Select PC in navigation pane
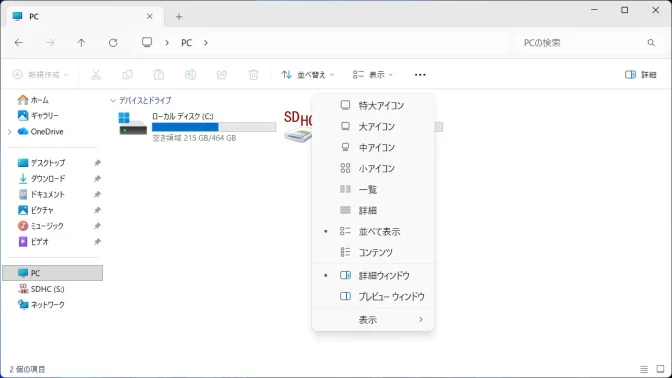The height and width of the screenshot is (378, 672). click(x=53, y=273)
